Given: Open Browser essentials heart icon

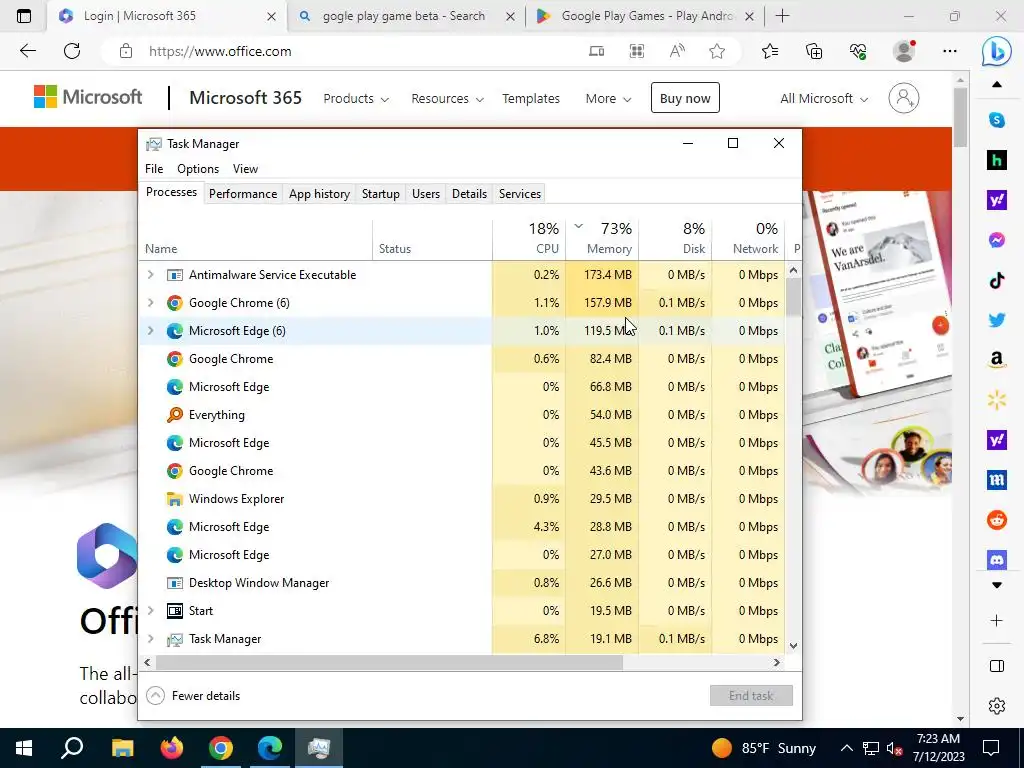Looking at the screenshot, I should click(858, 51).
